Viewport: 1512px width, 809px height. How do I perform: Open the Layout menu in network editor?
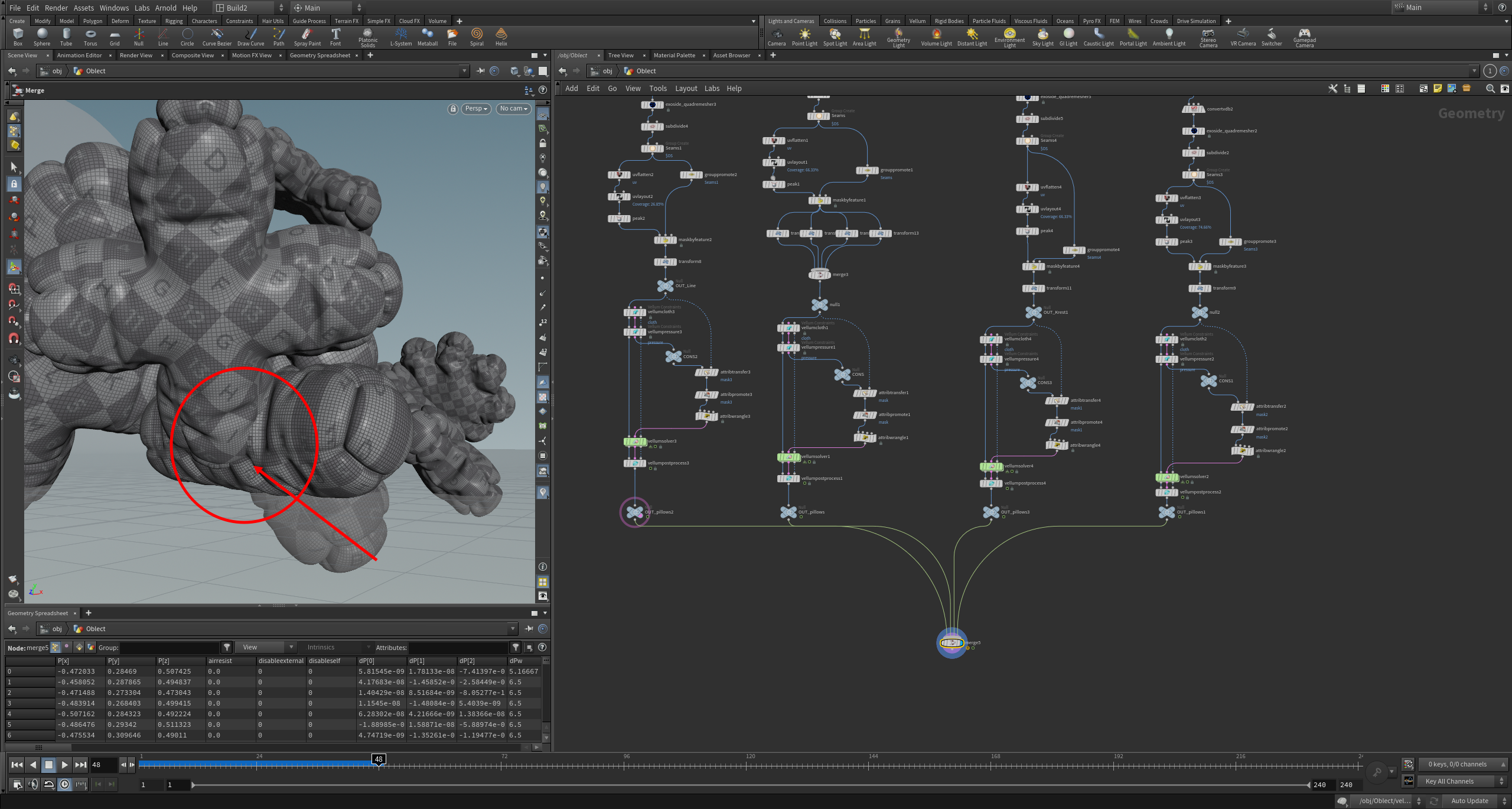[x=686, y=89]
